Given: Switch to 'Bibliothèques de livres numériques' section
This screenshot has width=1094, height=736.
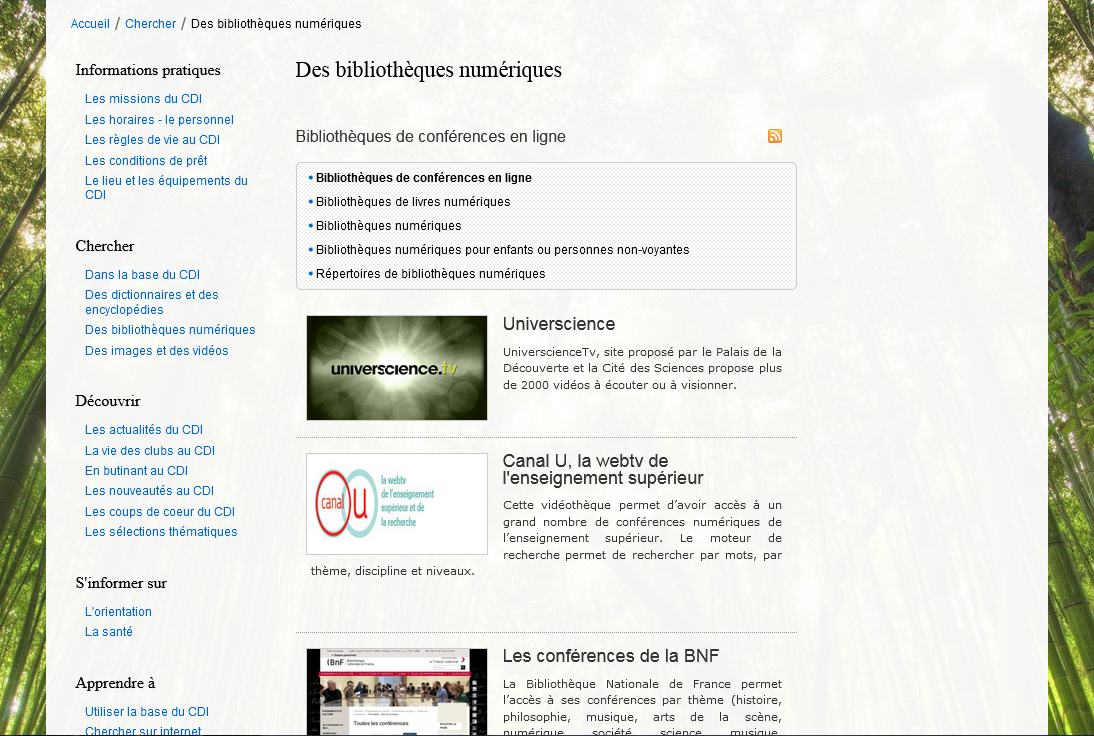Looking at the screenshot, I should 413,202.
